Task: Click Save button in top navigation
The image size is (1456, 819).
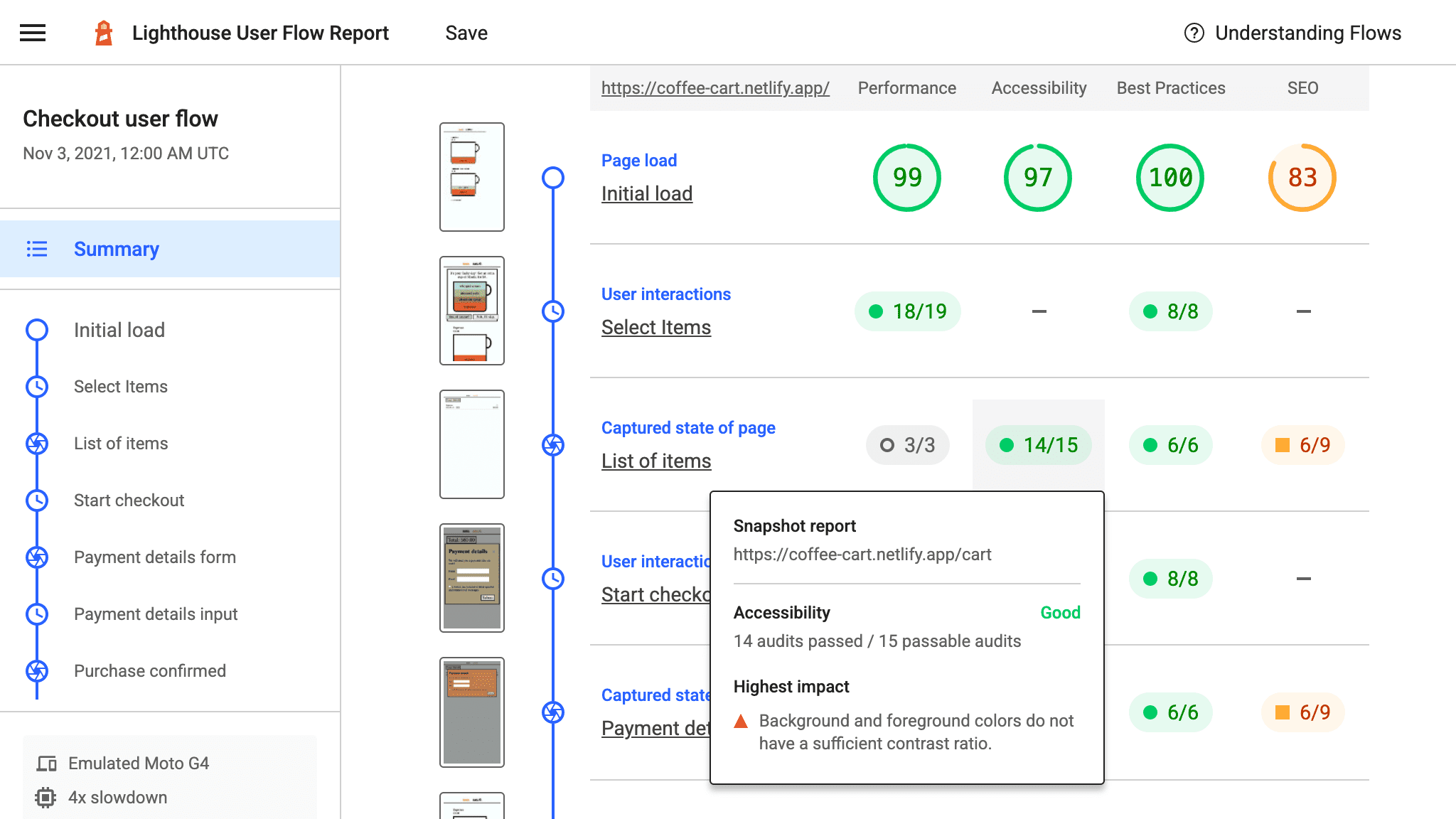Action: pyautogui.click(x=466, y=33)
